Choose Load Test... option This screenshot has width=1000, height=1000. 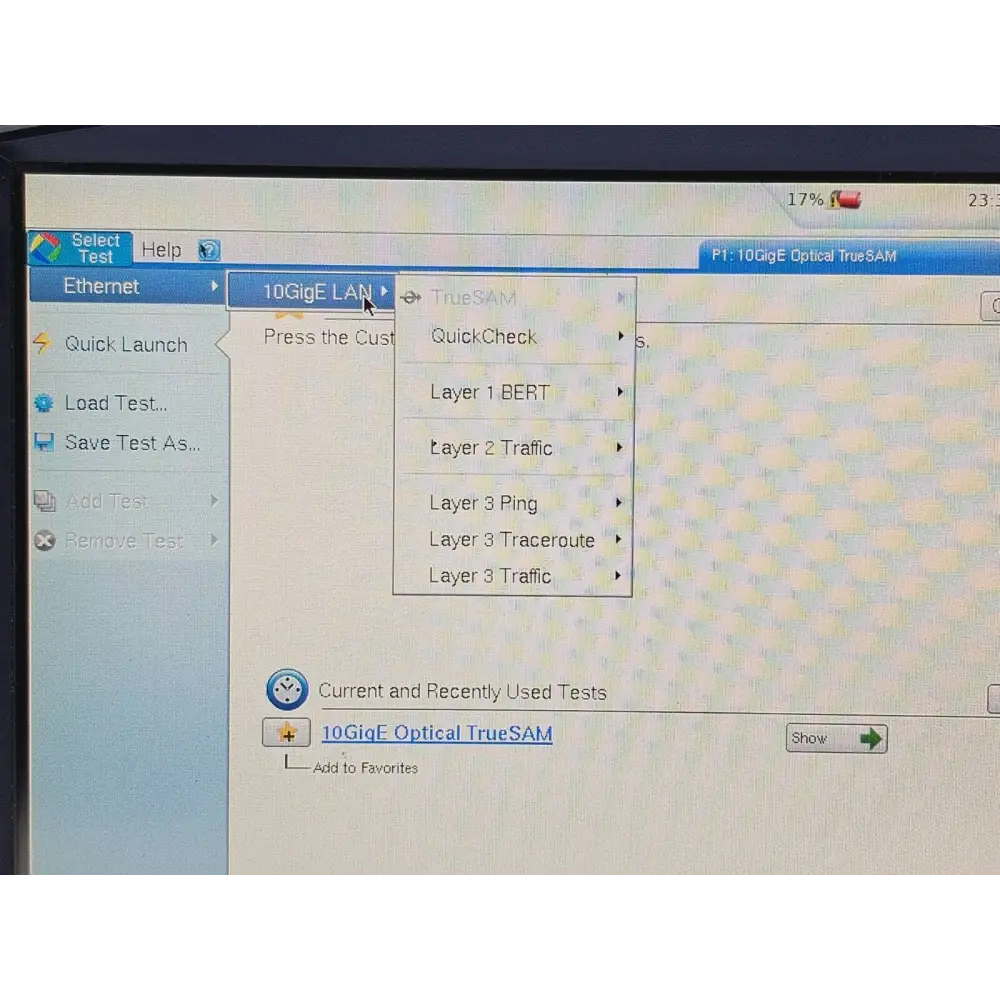pyautogui.click(x=115, y=403)
